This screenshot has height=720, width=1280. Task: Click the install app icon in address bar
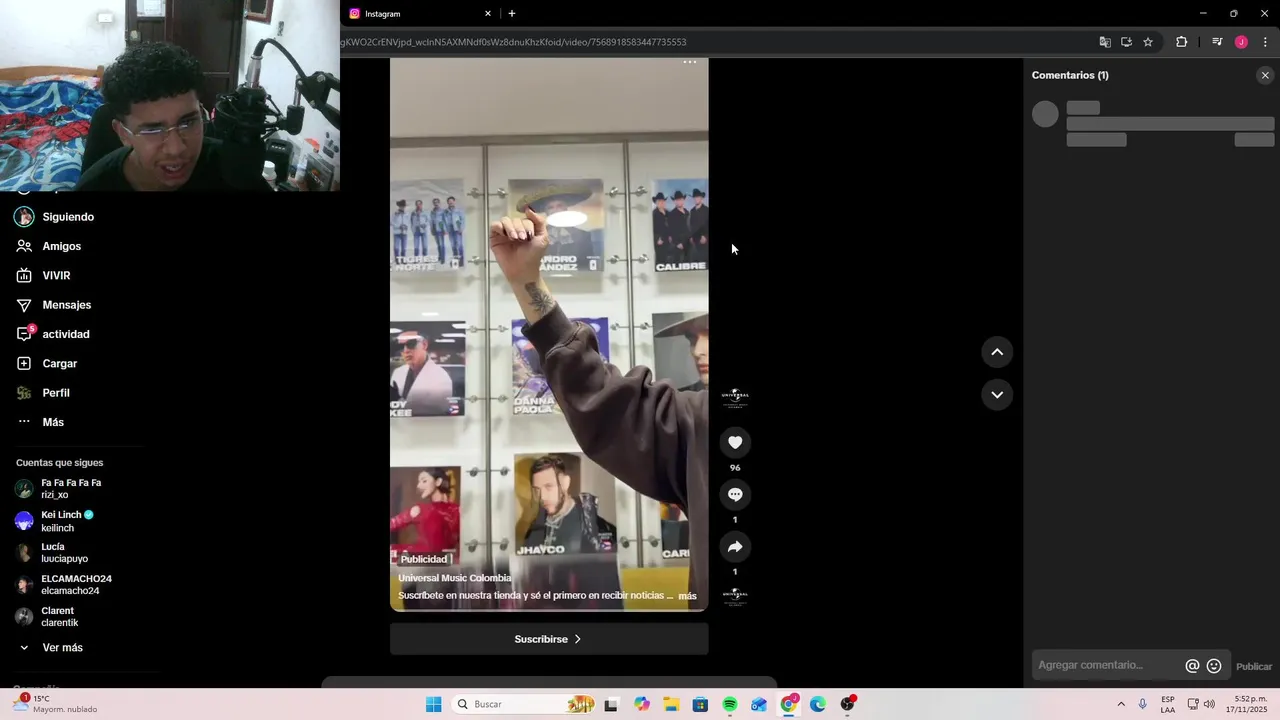[1126, 42]
